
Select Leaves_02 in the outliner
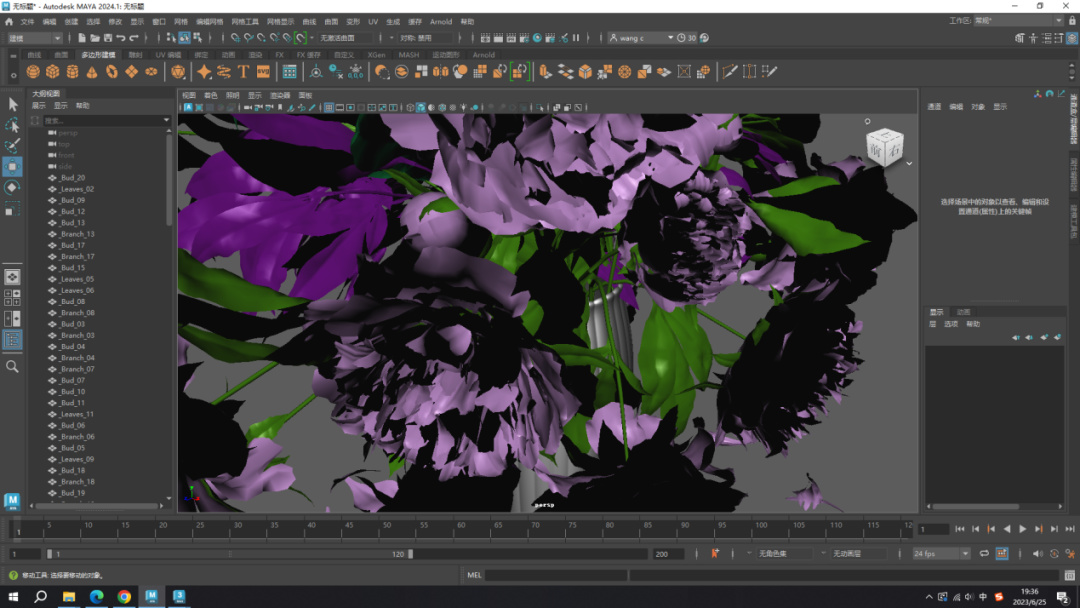77,189
